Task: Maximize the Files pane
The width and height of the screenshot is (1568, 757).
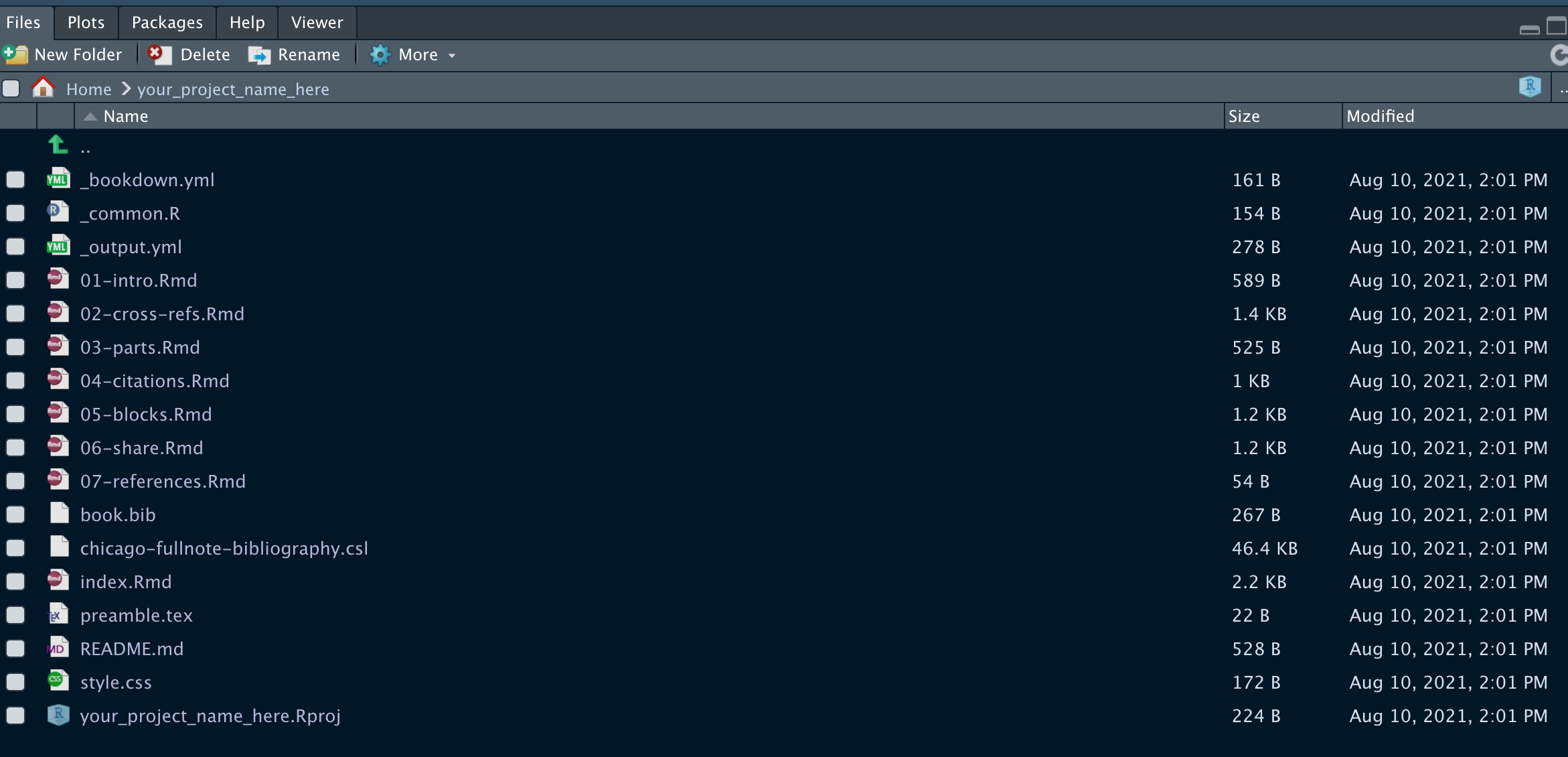Action: pos(1557,27)
